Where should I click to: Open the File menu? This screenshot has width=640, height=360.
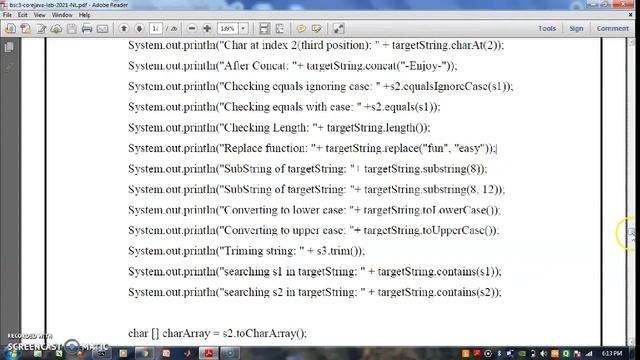[x=7, y=15]
